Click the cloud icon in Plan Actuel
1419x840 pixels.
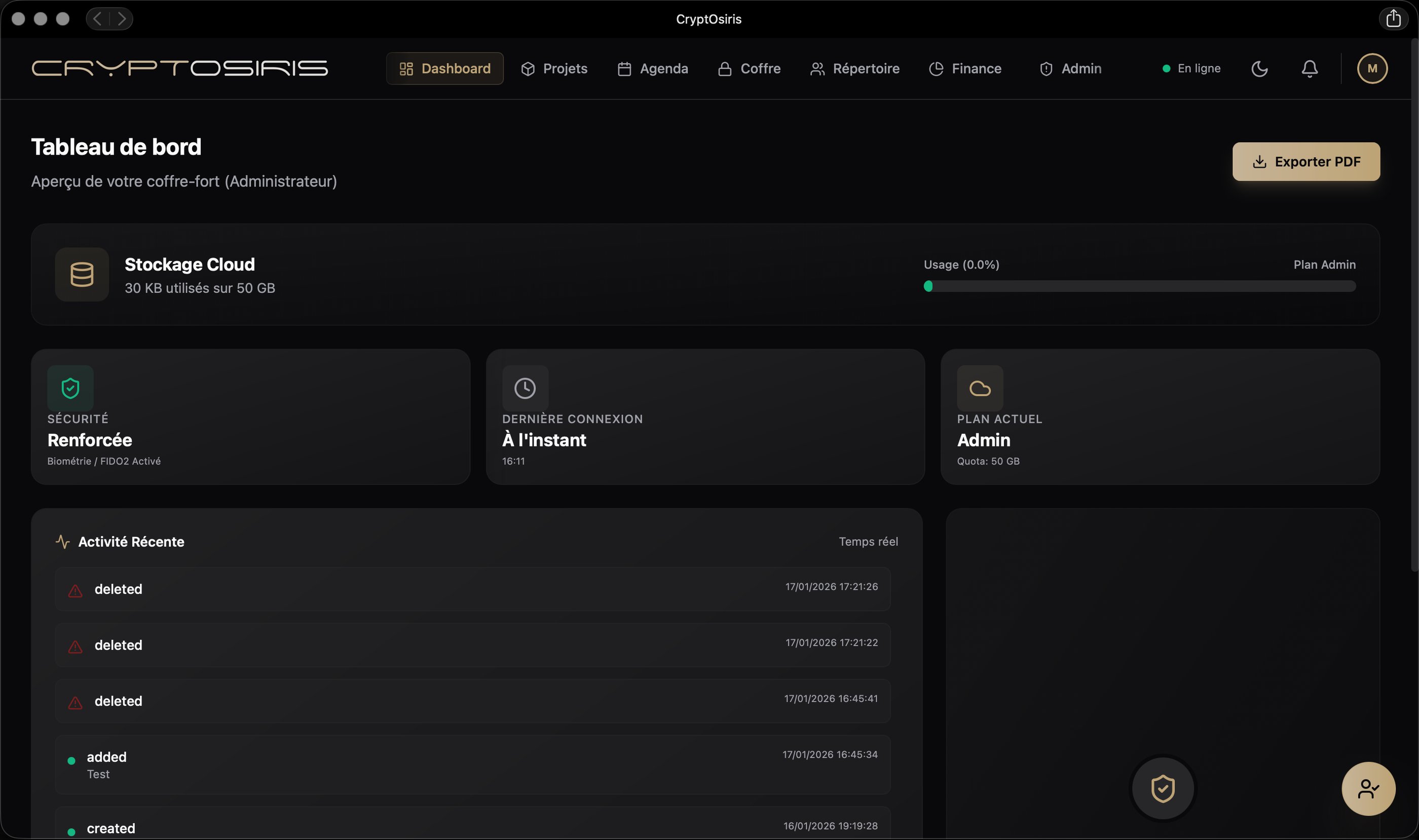[980, 388]
